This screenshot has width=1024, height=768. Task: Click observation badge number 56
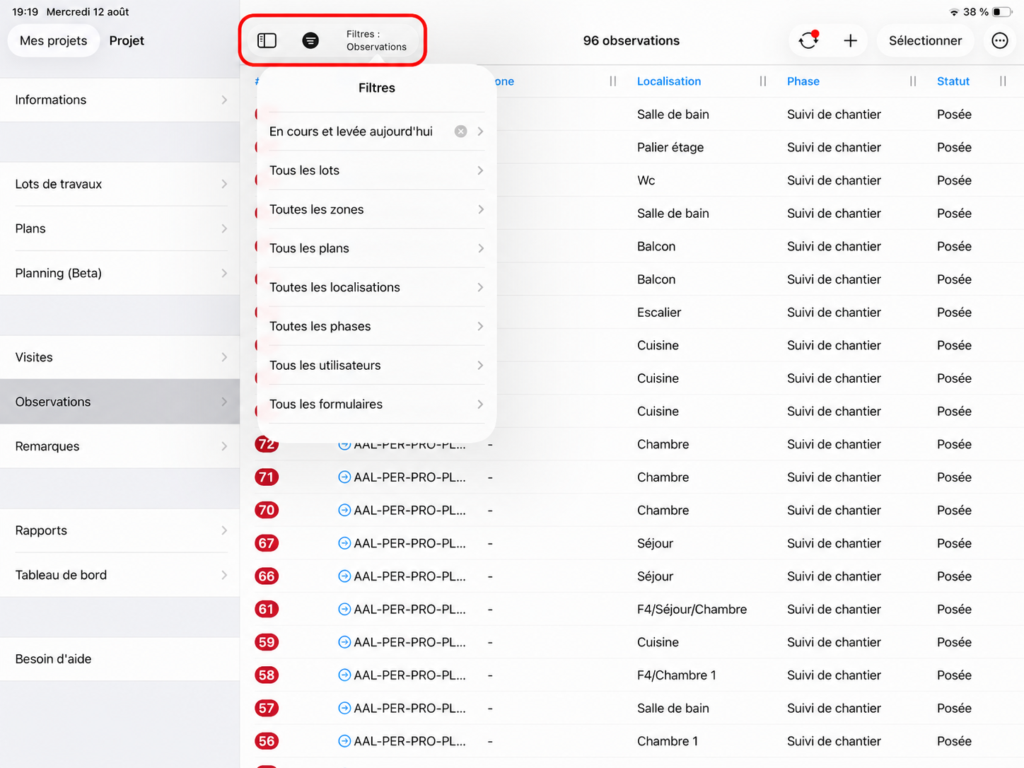pyautogui.click(x=266, y=741)
